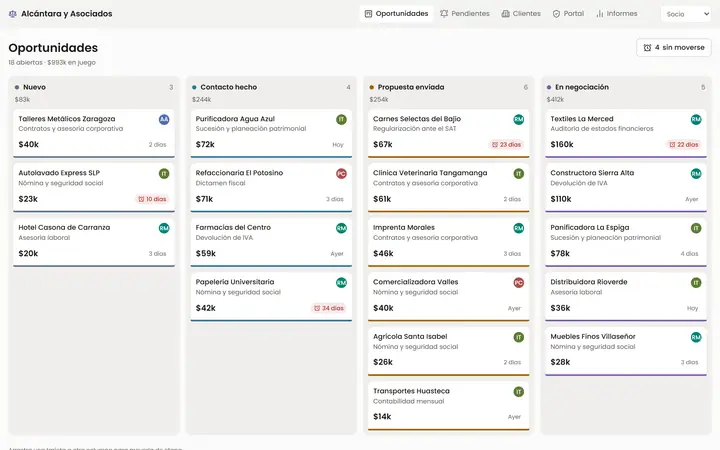Open the Socio role dropdown
The height and width of the screenshot is (450, 720).
686,14
